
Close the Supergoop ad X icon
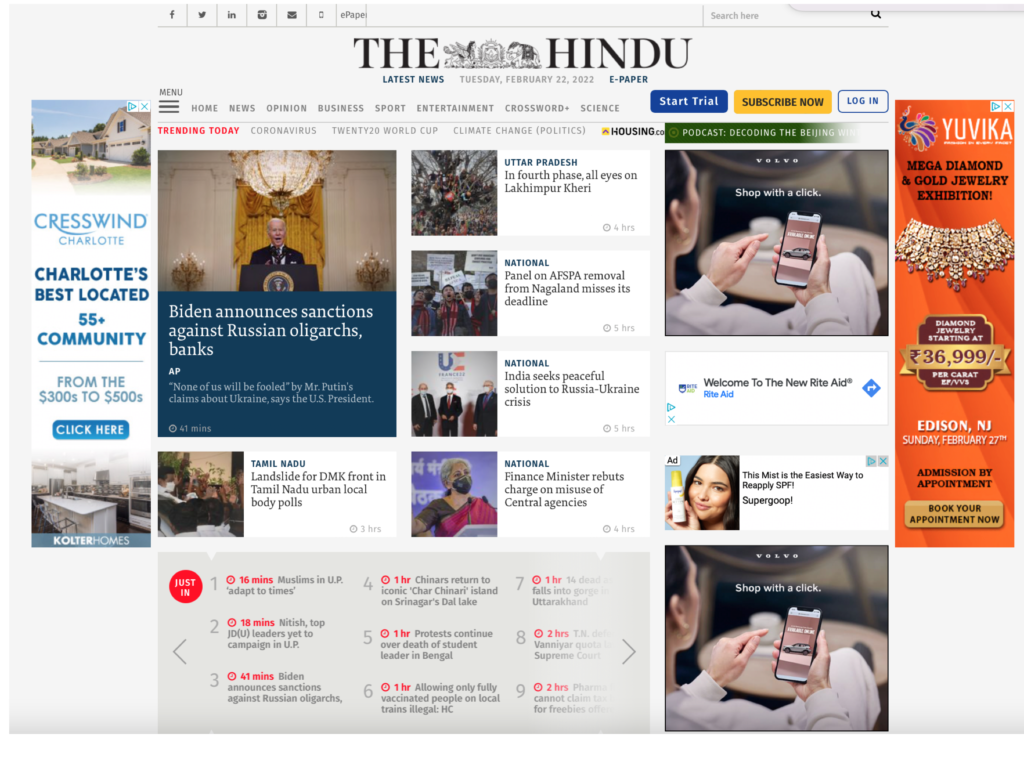click(883, 461)
